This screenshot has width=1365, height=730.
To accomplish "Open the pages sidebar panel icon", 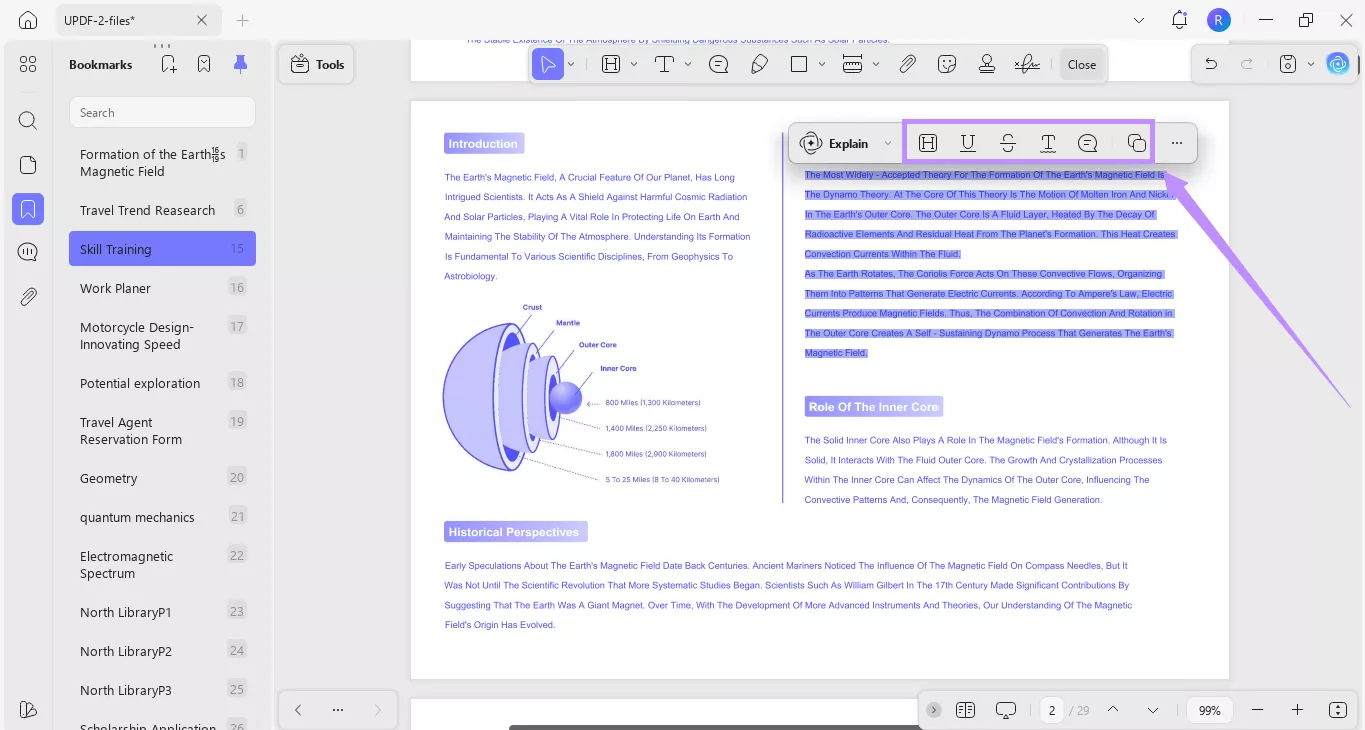I will pos(28,165).
